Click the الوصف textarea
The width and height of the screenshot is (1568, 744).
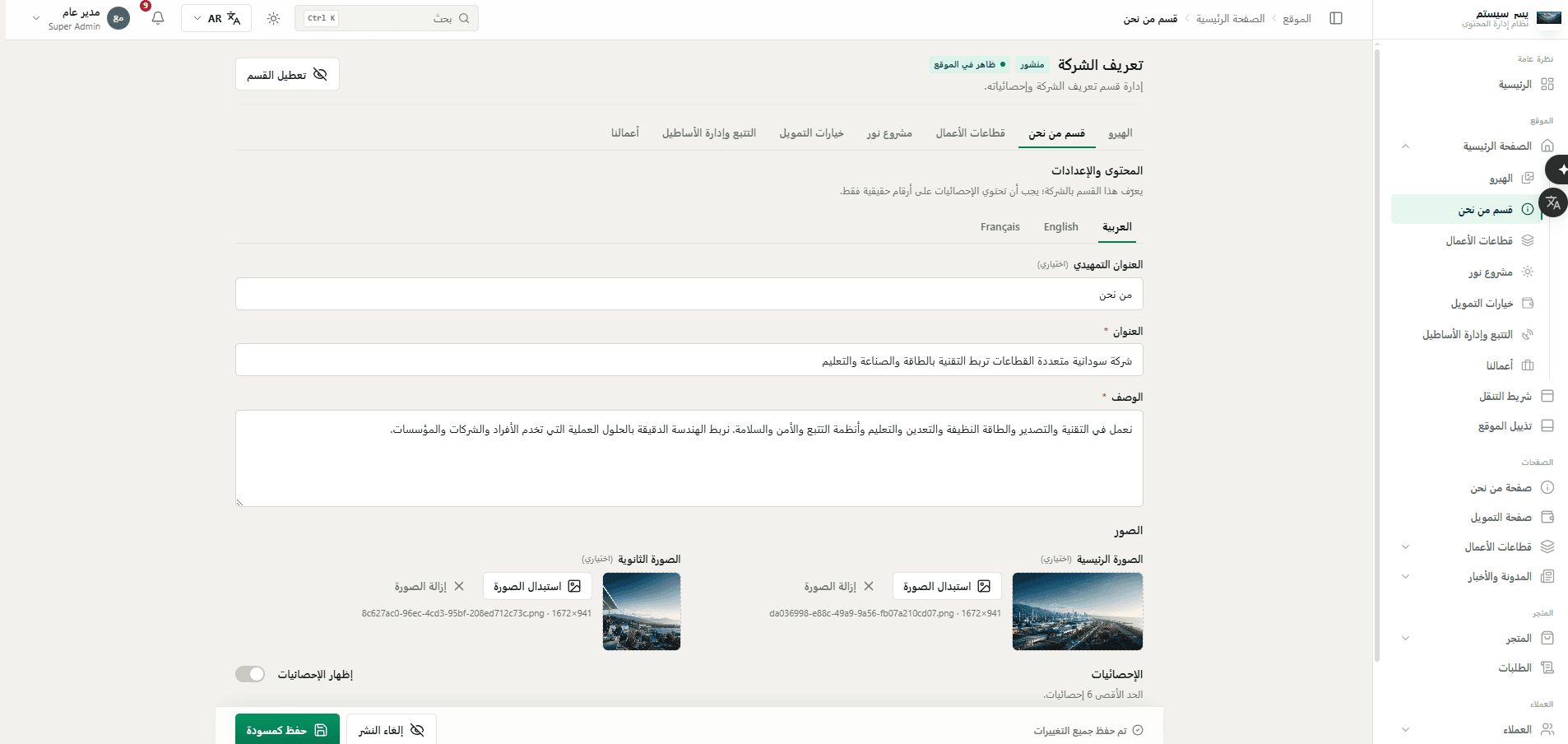tap(689, 458)
